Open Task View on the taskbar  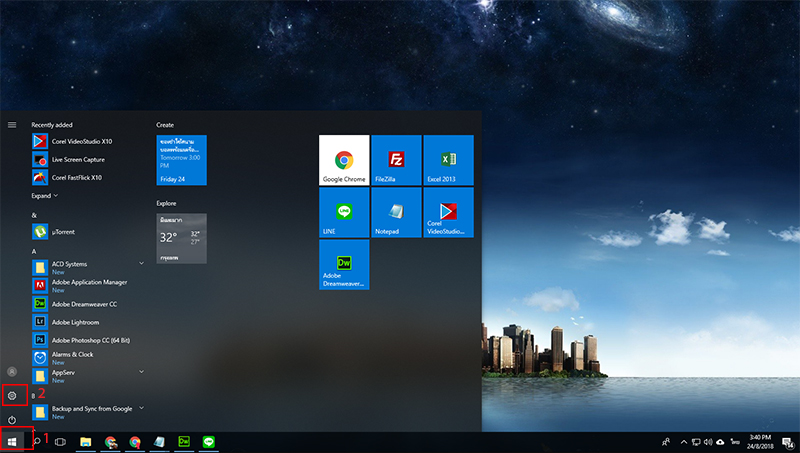click(x=60, y=442)
